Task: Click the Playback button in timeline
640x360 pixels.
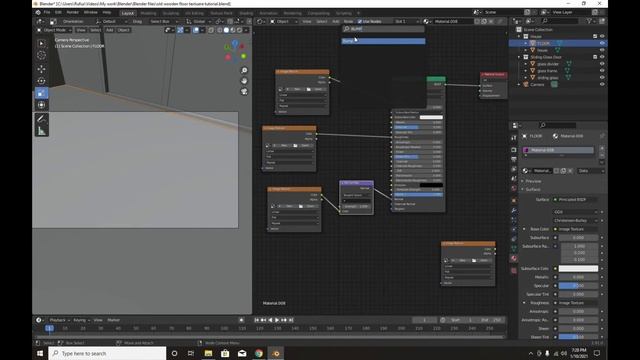Action: coord(59,320)
